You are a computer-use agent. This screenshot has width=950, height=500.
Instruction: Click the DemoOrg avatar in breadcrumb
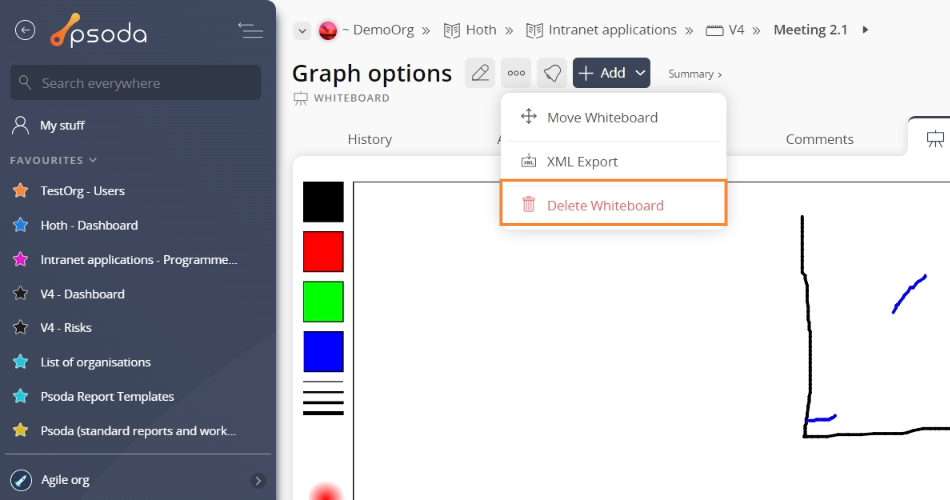pos(328,30)
